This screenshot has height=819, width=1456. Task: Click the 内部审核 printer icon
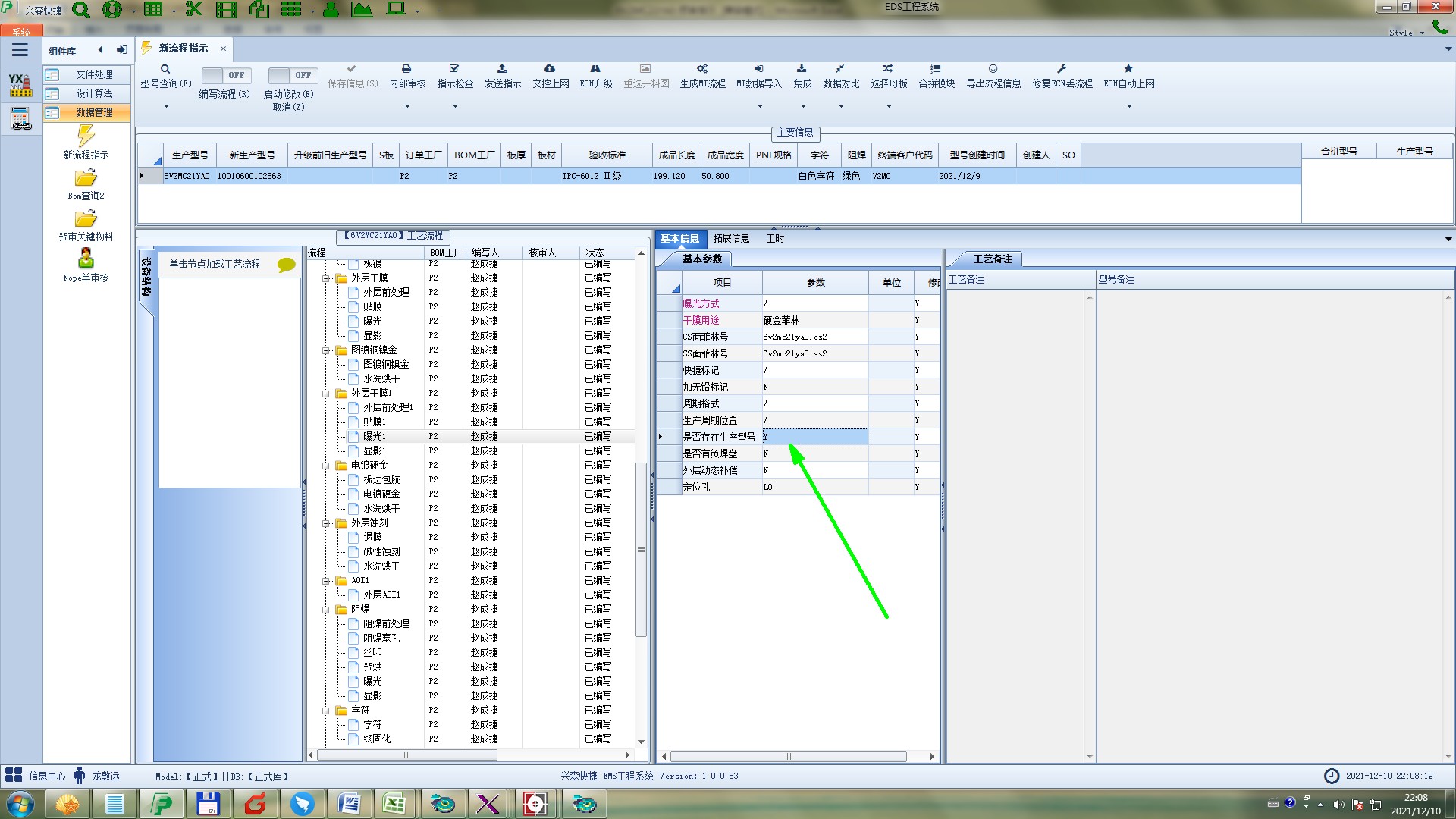(406, 69)
